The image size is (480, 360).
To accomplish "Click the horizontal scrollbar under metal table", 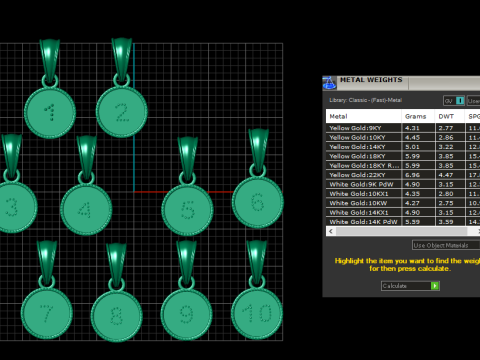I will tap(403, 231).
